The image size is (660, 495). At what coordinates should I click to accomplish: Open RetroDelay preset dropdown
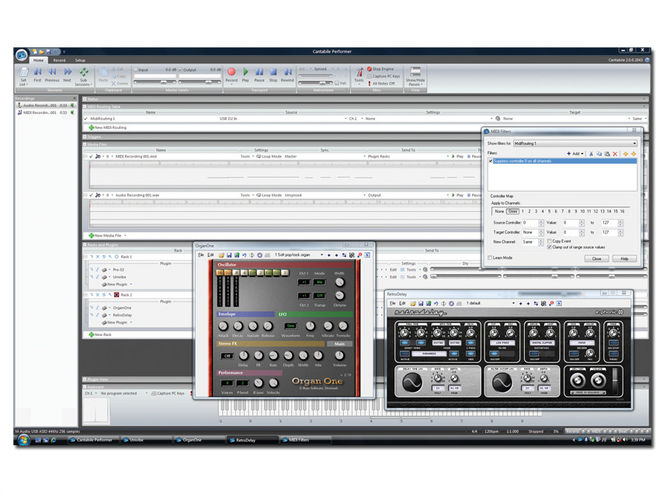pos(514,303)
